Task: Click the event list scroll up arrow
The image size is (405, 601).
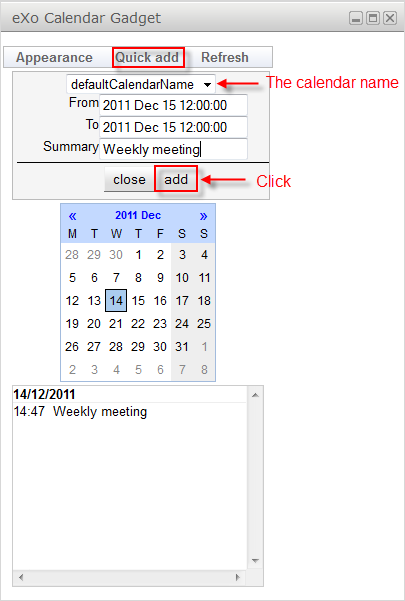Action: click(x=255, y=395)
